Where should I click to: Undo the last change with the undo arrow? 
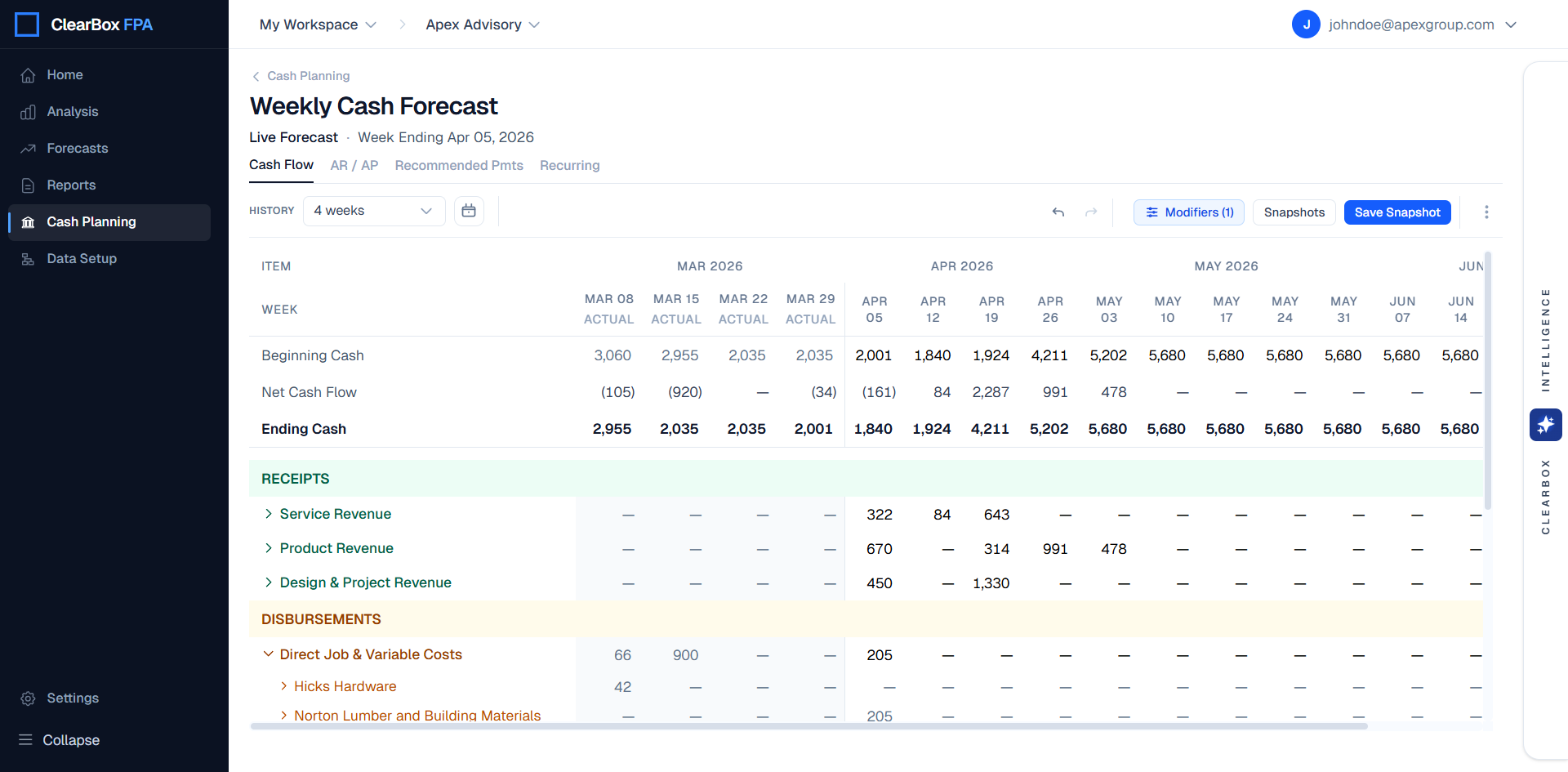[1058, 212]
